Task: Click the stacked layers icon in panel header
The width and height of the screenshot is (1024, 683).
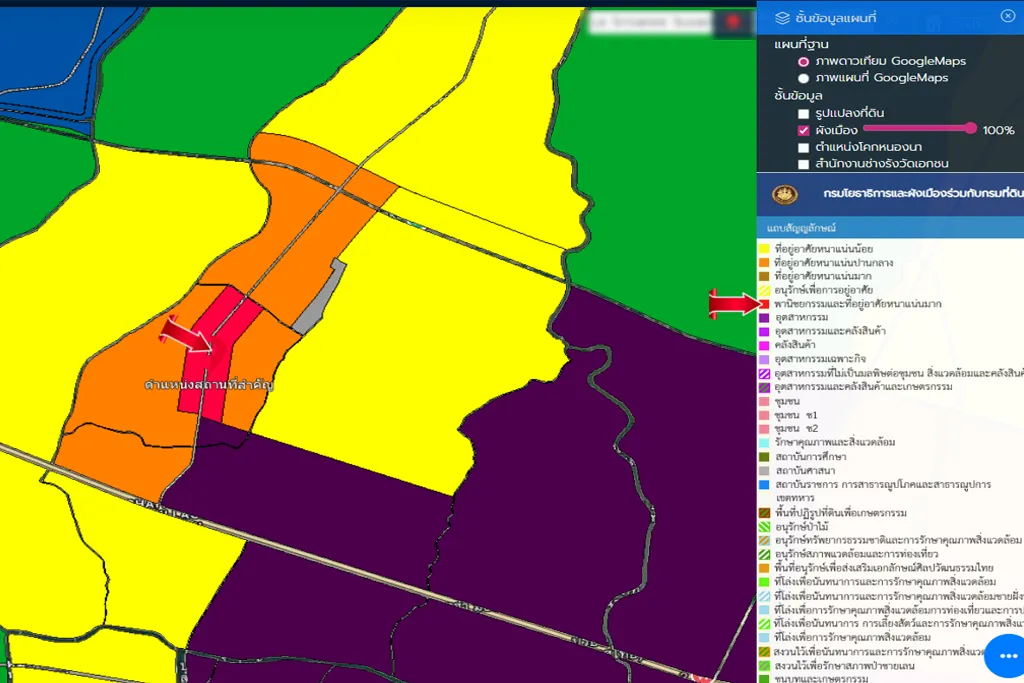Action: click(x=782, y=18)
